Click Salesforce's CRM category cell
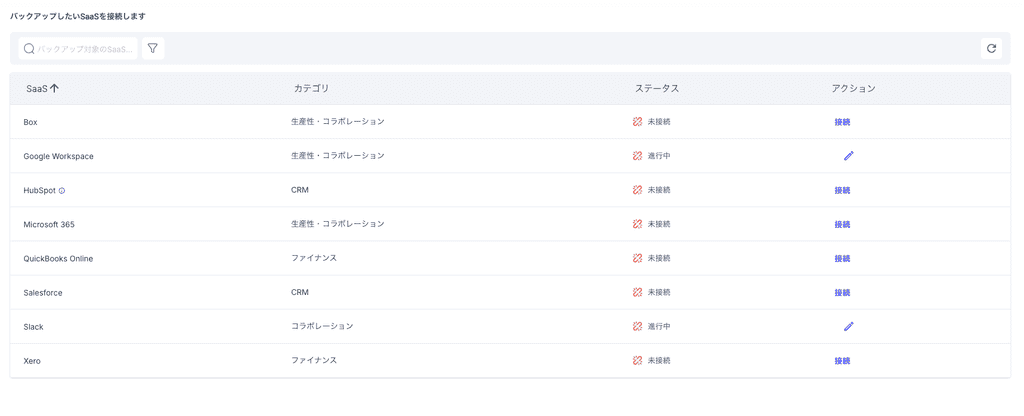 pyautogui.click(x=300, y=292)
